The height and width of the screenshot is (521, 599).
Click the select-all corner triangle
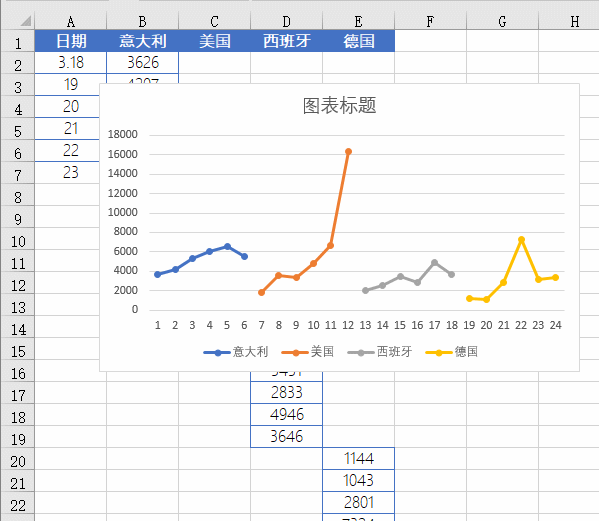[26, 21]
